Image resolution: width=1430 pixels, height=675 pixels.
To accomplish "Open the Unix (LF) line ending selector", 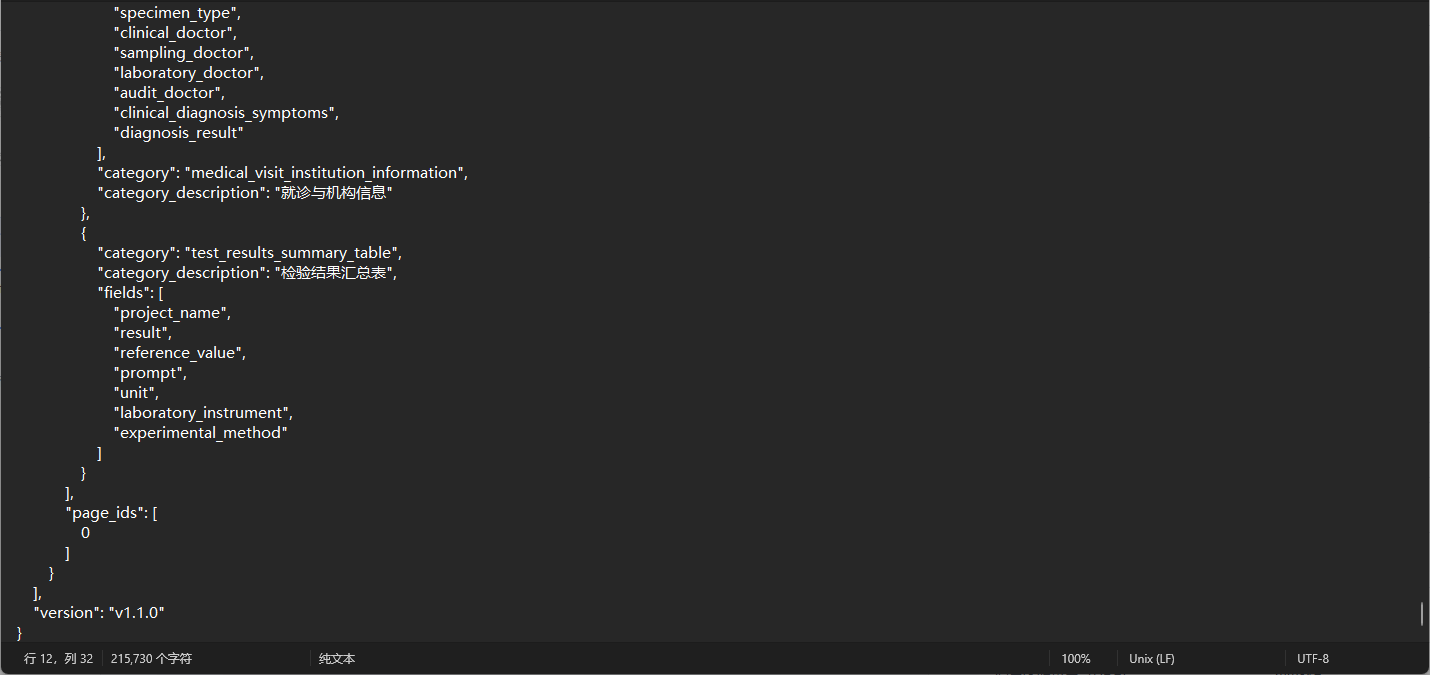I will (1152, 659).
